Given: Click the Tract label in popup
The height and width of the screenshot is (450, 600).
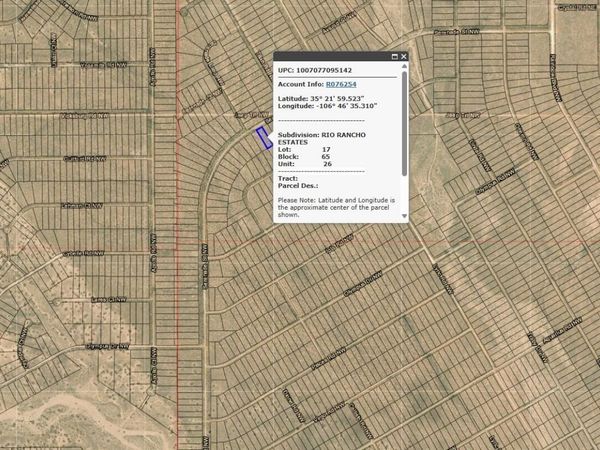Looking at the screenshot, I should point(288,178).
